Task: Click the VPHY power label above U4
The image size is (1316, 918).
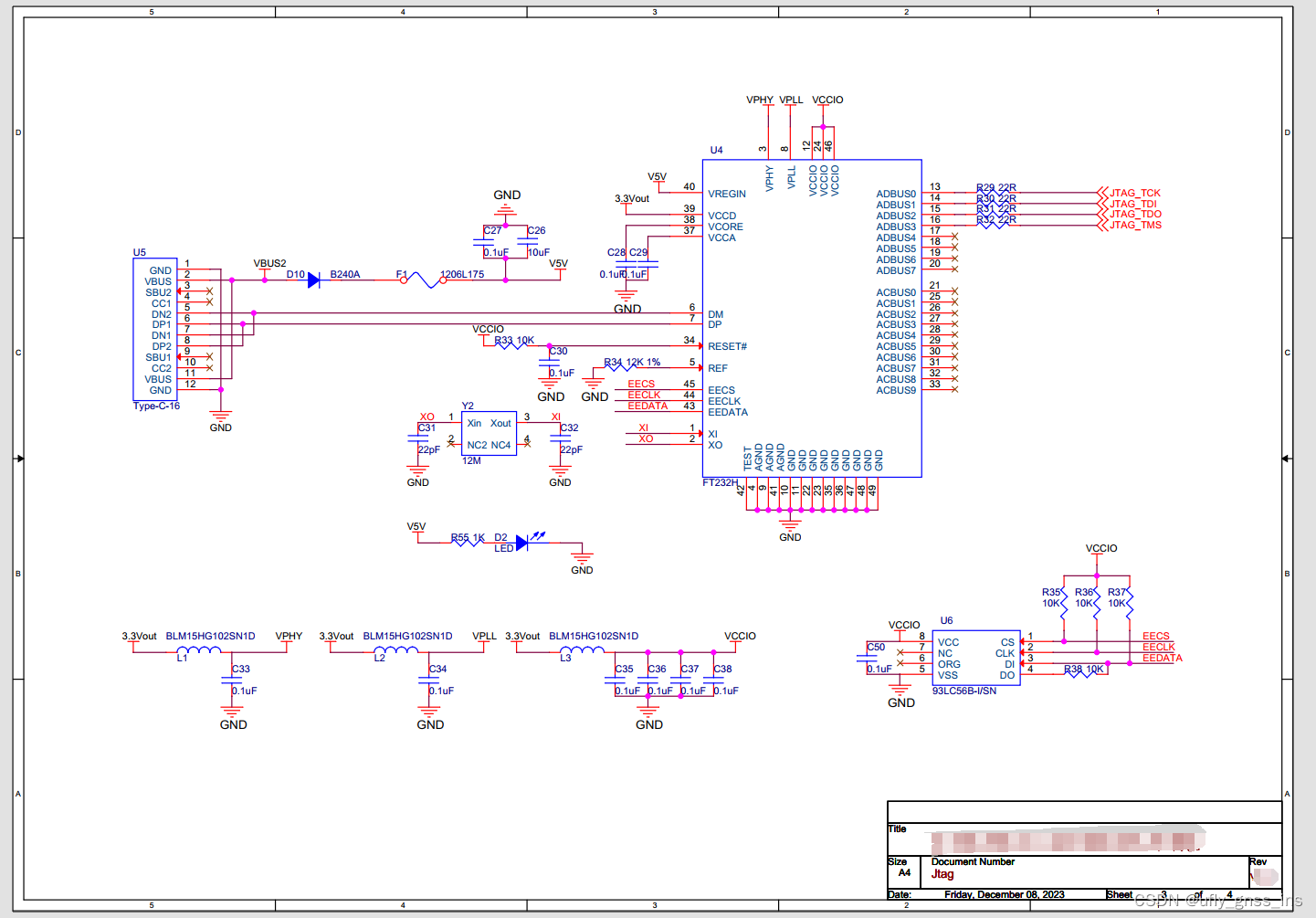Action: (760, 100)
